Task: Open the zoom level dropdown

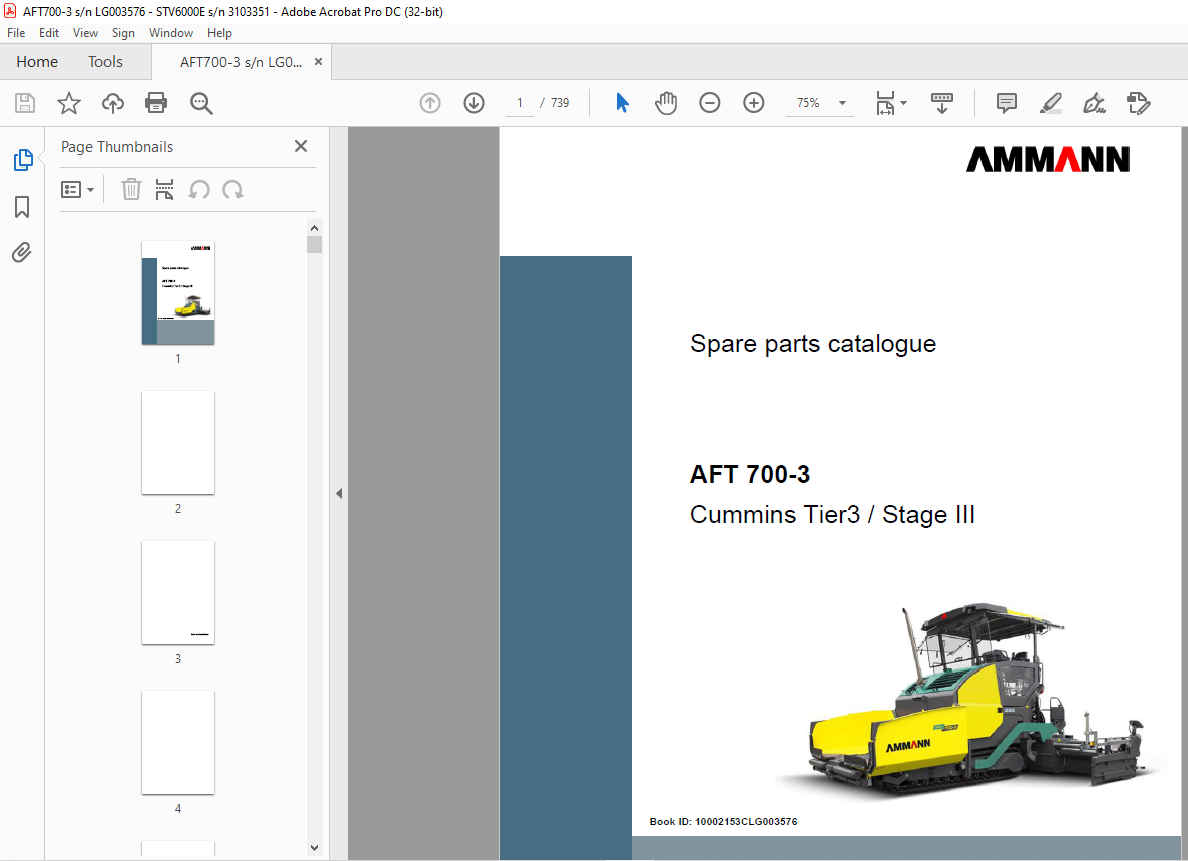Action: 842,103
